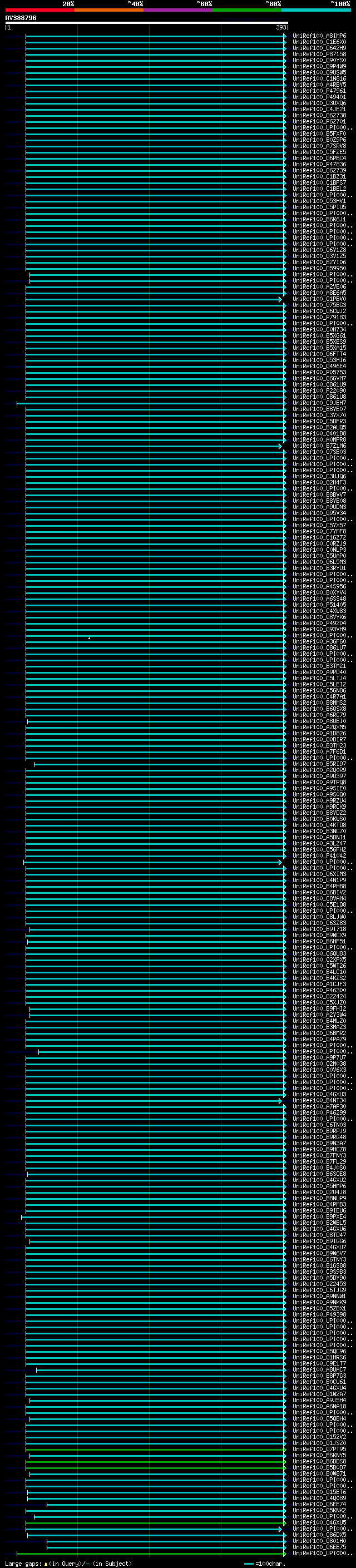Select the UniRef100_Q801H0 label
This screenshot has width=356, height=1568.
pos(319,1541)
